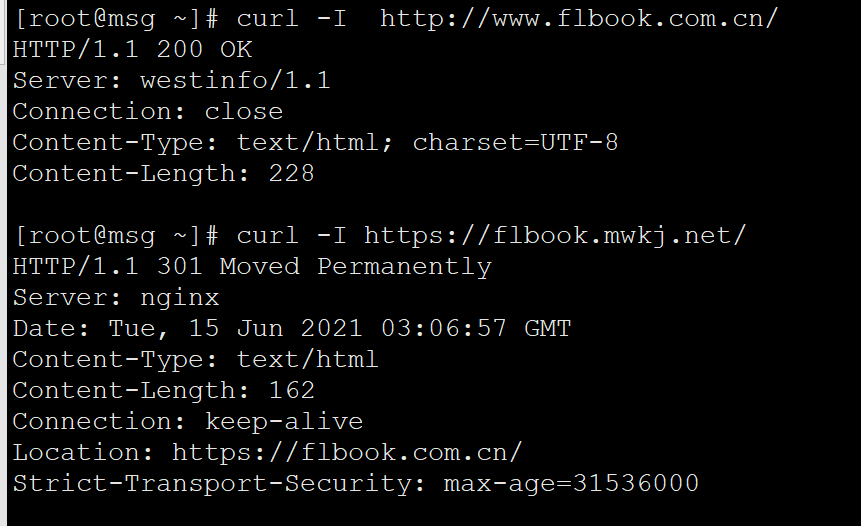Click the 'Content-Length: 228' line
The height and width of the screenshot is (526, 861).
pyautogui.click(x=164, y=174)
